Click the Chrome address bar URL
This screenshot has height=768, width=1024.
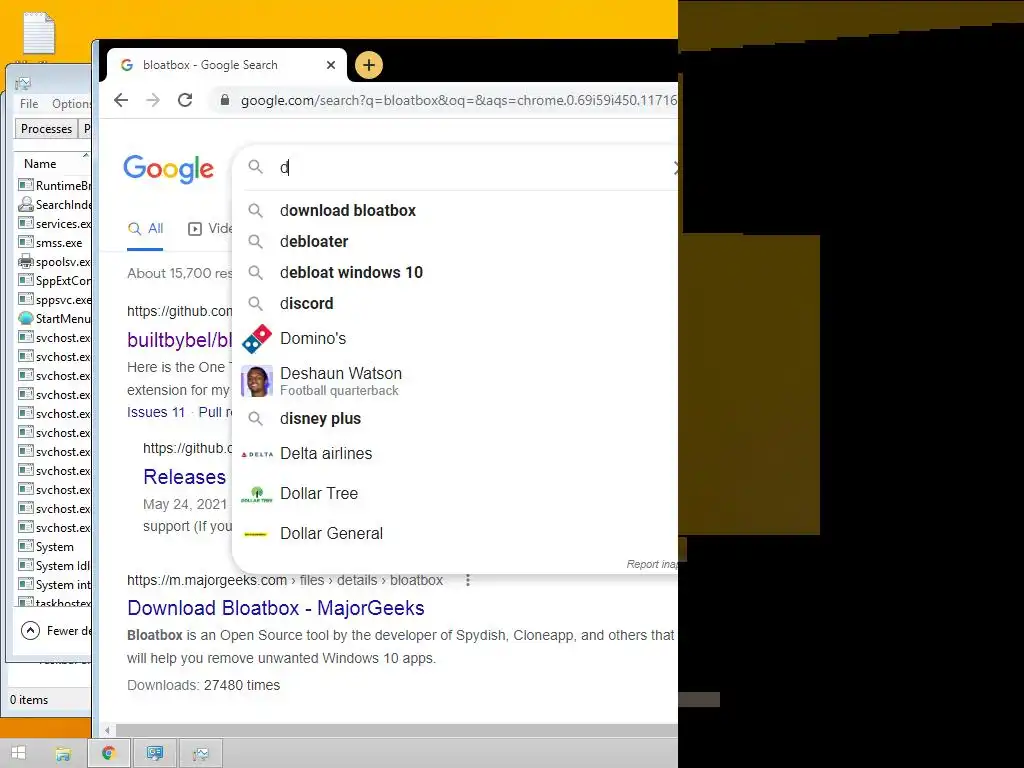coord(458,100)
